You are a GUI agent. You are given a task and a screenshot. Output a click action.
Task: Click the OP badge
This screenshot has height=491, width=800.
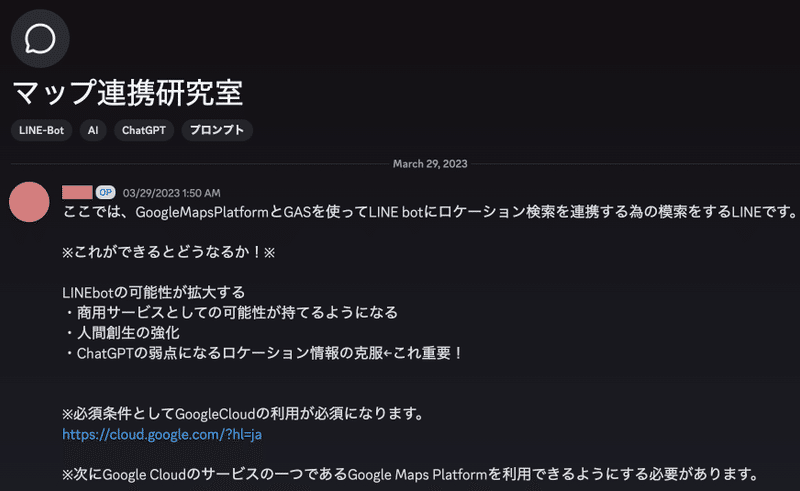(106, 192)
